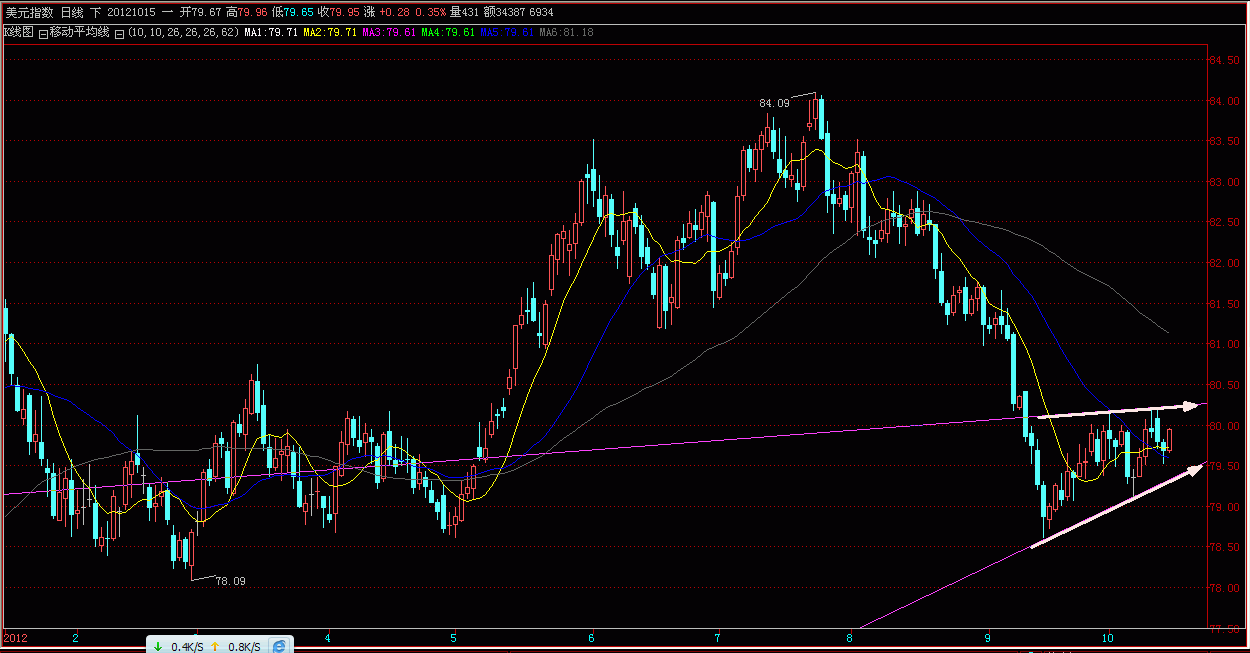The height and width of the screenshot is (653, 1250).
Task: Click the 80.00 price axis label
Action: click(x=1225, y=426)
